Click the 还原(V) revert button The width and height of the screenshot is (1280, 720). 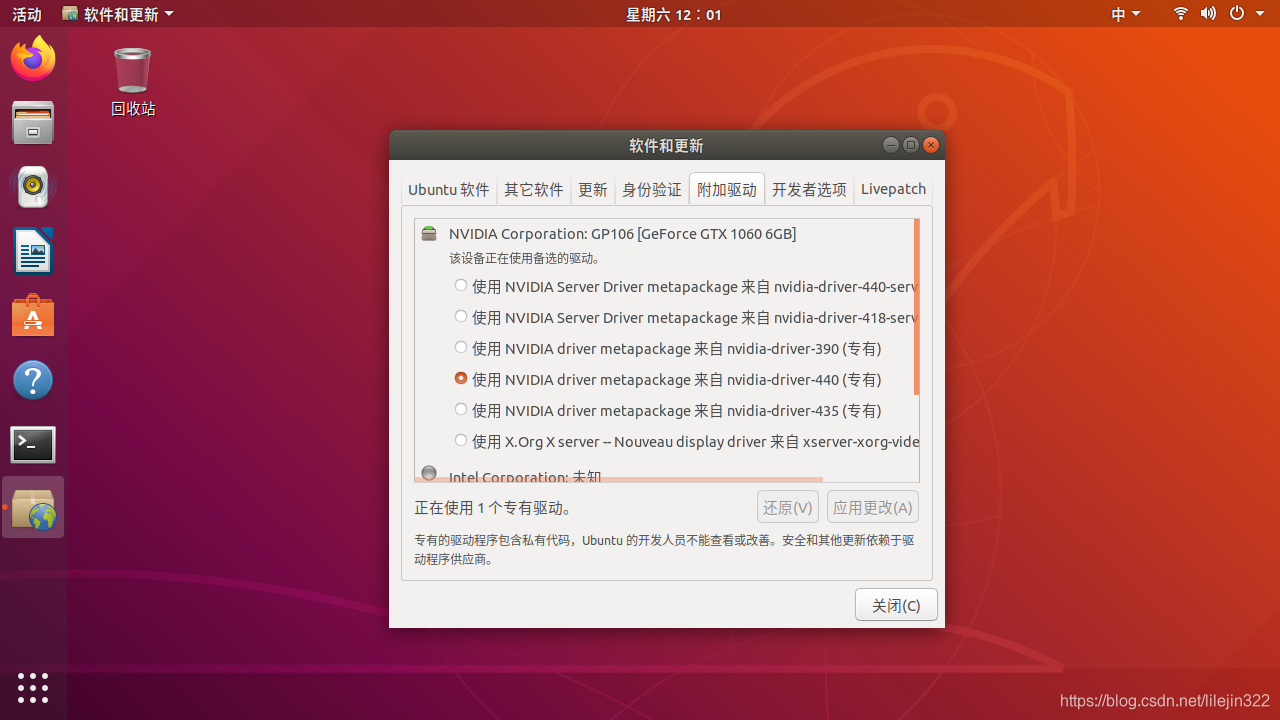pyautogui.click(x=788, y=507)
